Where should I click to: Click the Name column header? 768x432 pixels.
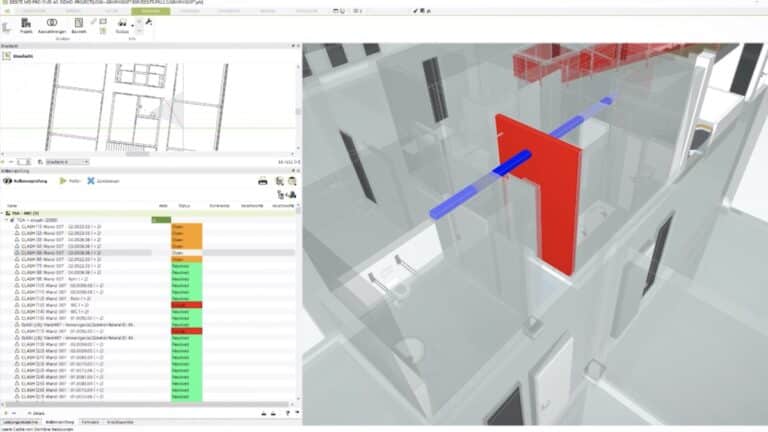[x=12, y=205]
